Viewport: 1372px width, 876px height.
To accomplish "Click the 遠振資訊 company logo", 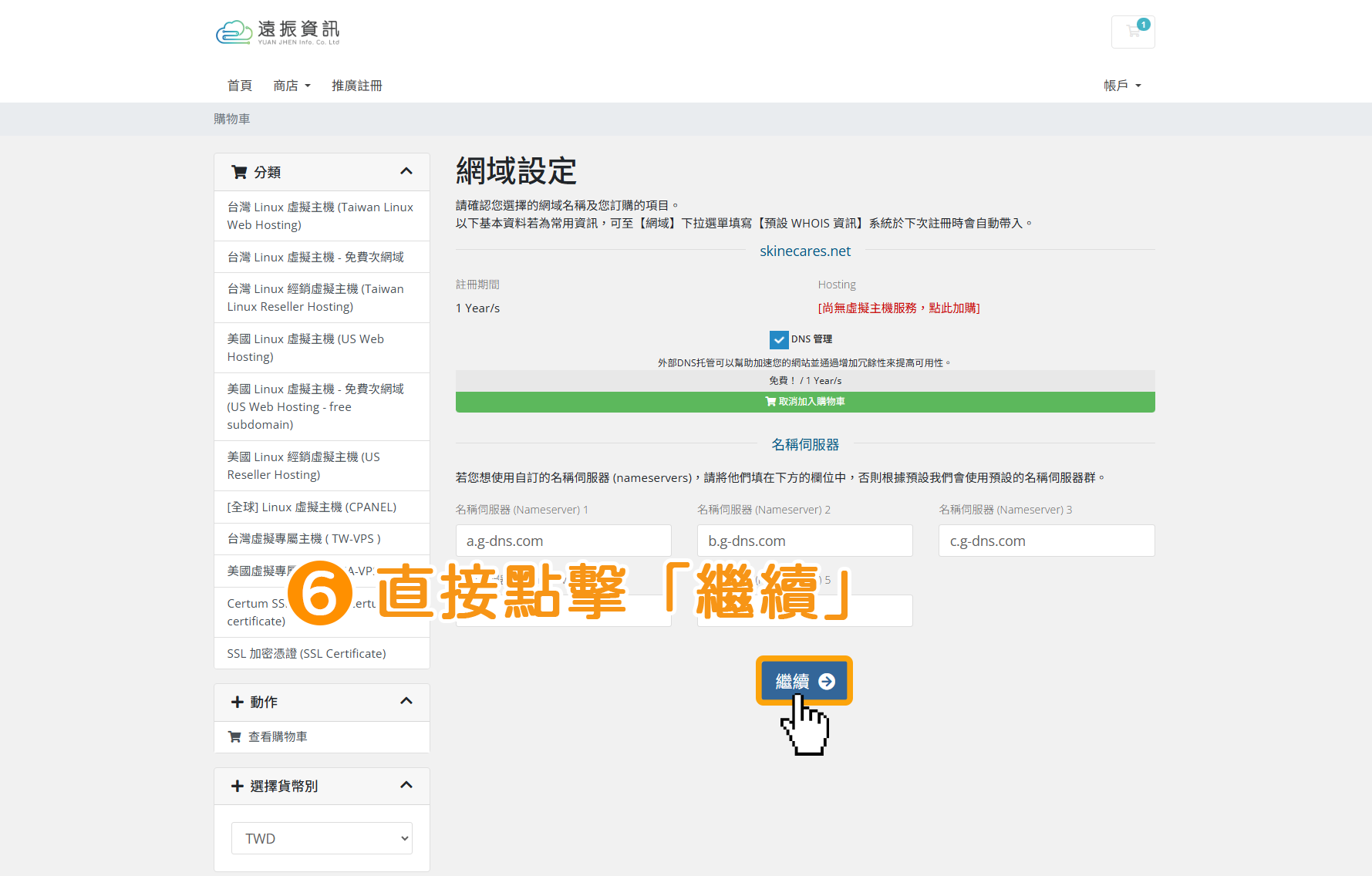I will point(278,32).
